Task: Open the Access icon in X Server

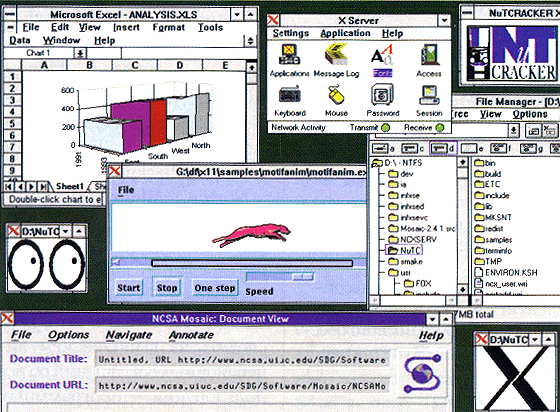Action: coord(429,60)
